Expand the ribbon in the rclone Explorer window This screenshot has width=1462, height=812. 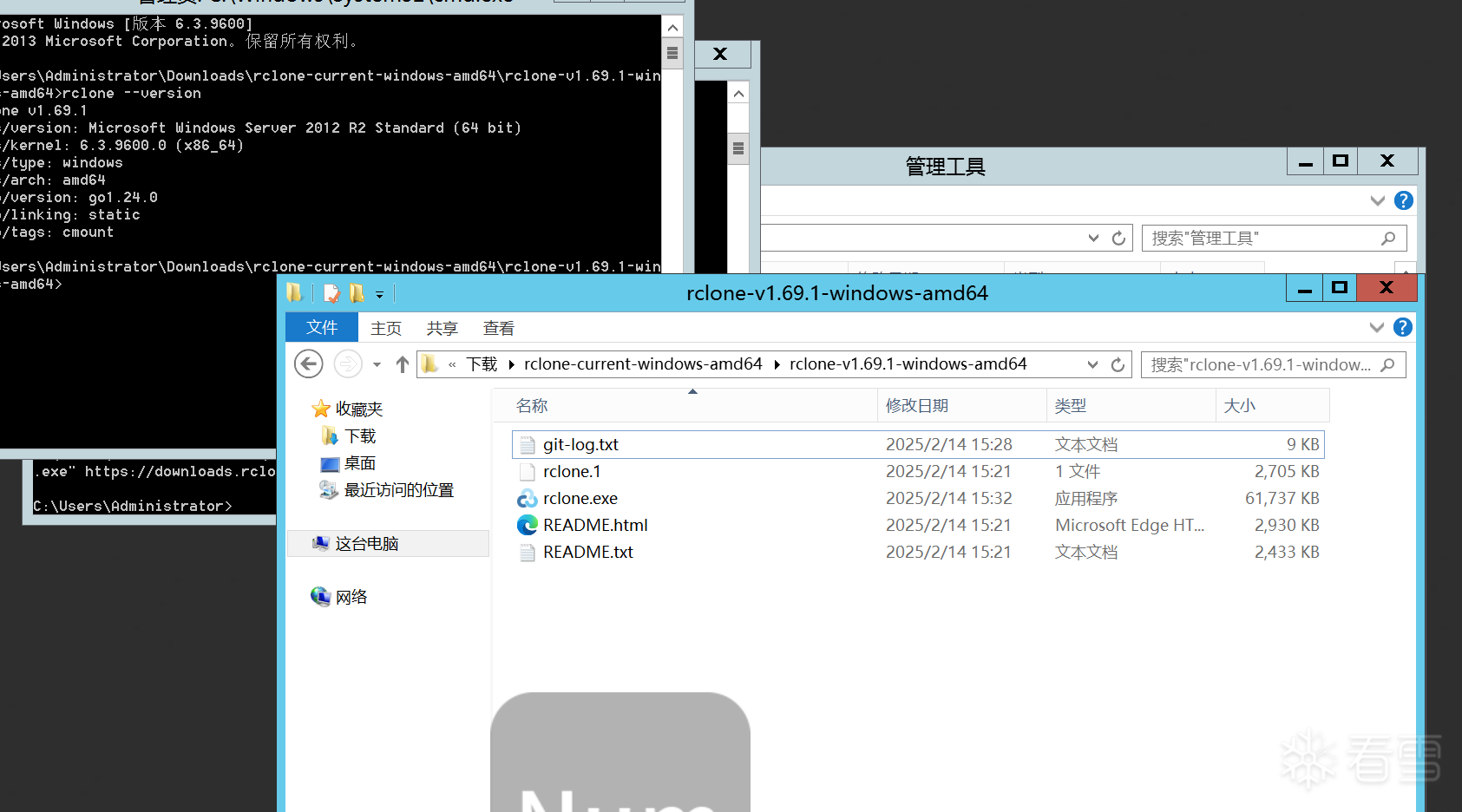pyautogui.click(x=1376, y=327)
